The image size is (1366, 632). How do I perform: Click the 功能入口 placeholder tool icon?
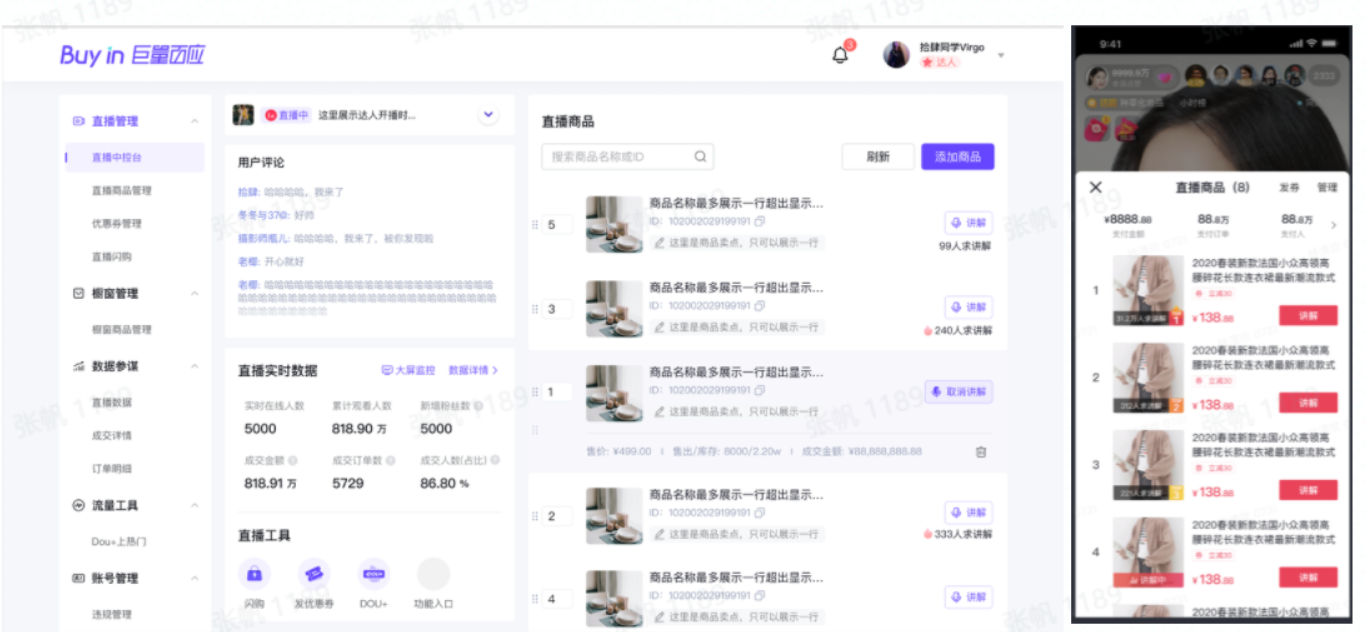(433, 574)
